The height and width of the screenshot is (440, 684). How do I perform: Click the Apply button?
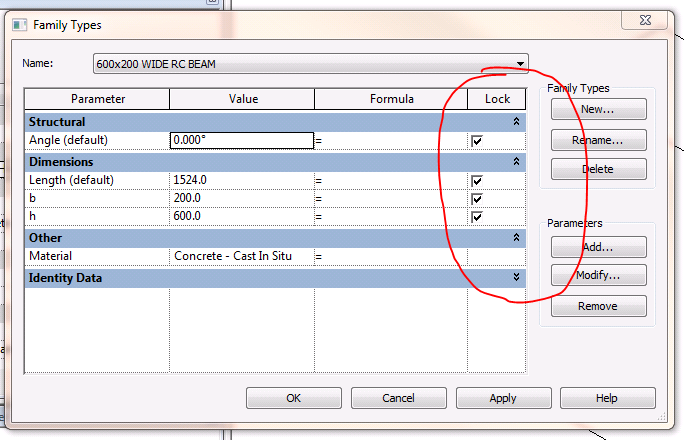[502, 398]
